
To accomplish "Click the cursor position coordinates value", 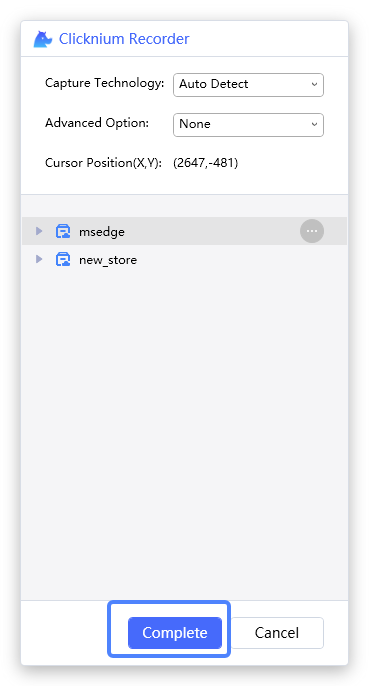I will 205,163.
